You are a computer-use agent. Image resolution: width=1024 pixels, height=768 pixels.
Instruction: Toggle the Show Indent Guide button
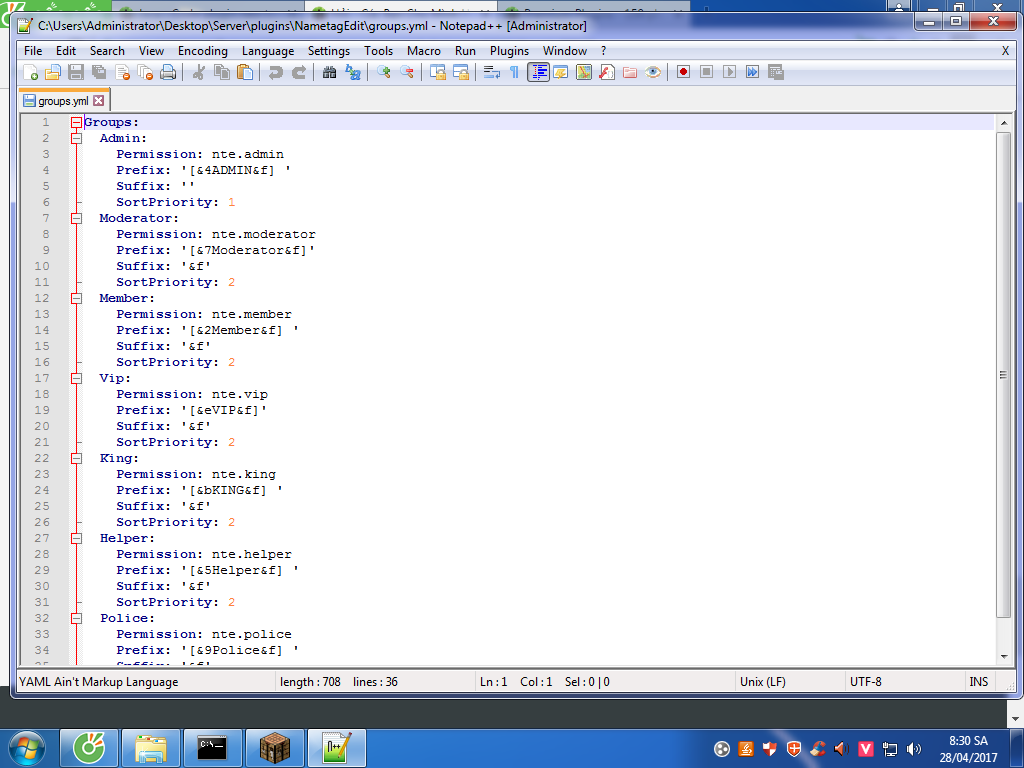coord(538,72)
